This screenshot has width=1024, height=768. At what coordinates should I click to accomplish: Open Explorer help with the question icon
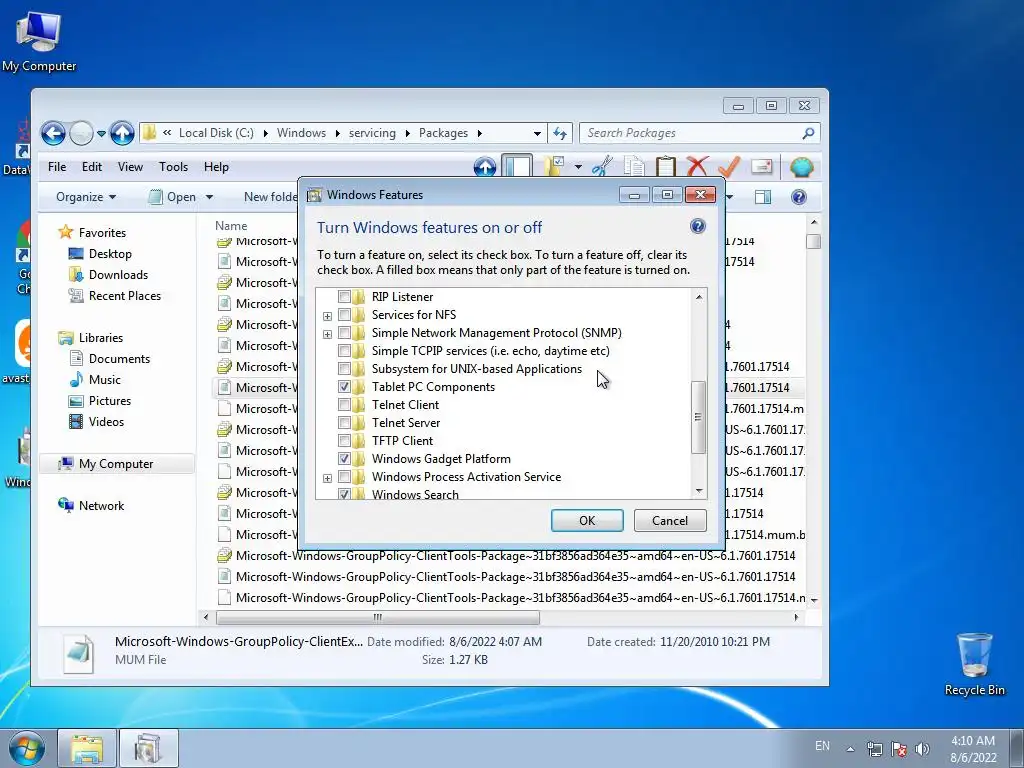[798, 197]
